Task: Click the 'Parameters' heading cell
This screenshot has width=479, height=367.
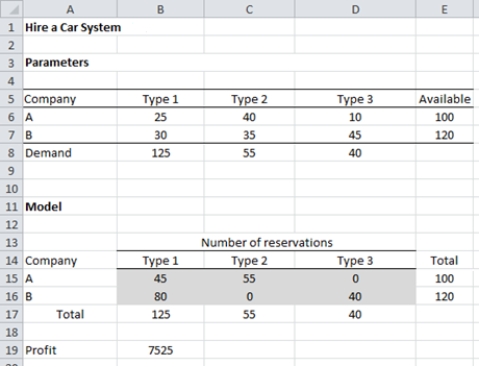Action: [57, 63]
